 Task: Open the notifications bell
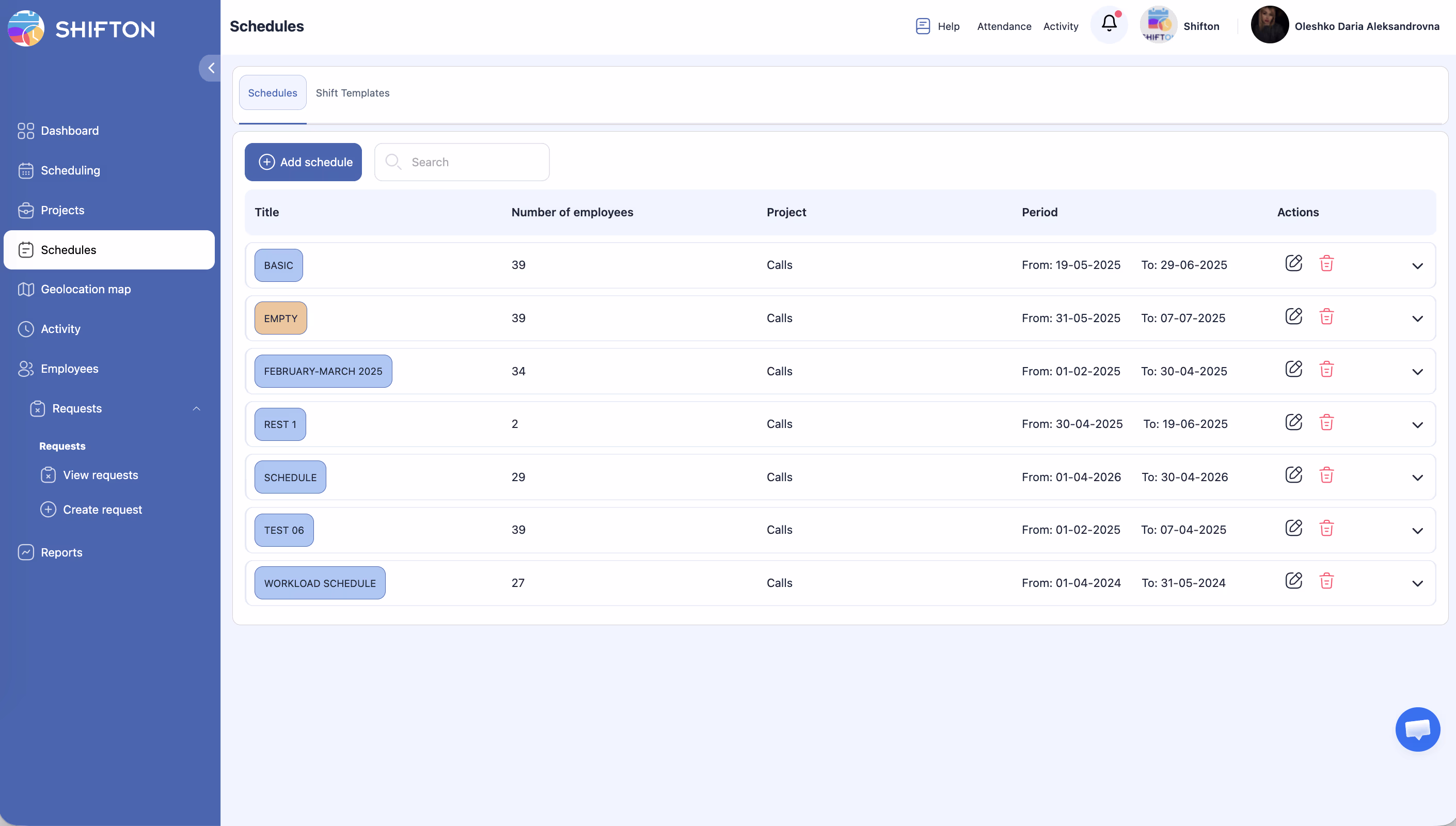click(1109, 24)
